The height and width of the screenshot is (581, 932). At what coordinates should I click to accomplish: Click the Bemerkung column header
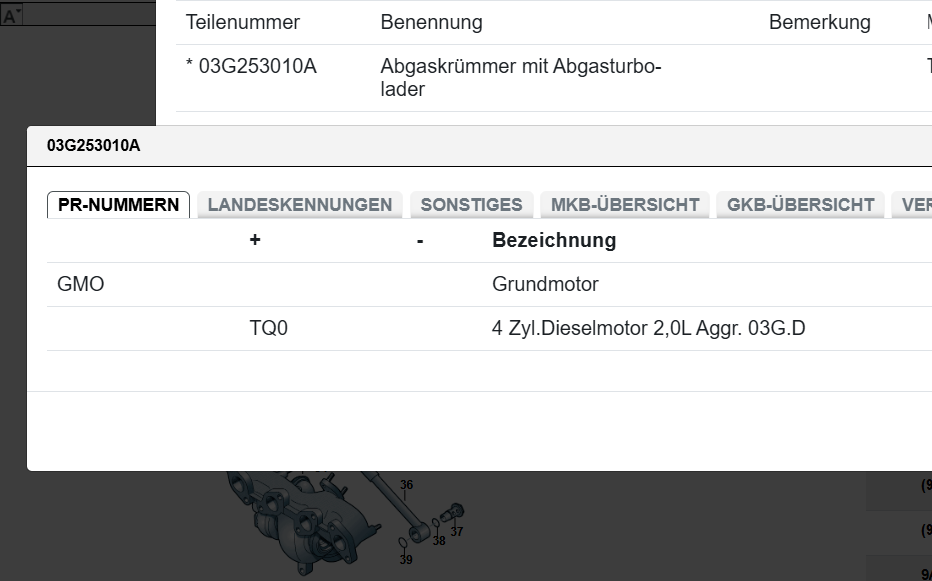pos(819,22)
